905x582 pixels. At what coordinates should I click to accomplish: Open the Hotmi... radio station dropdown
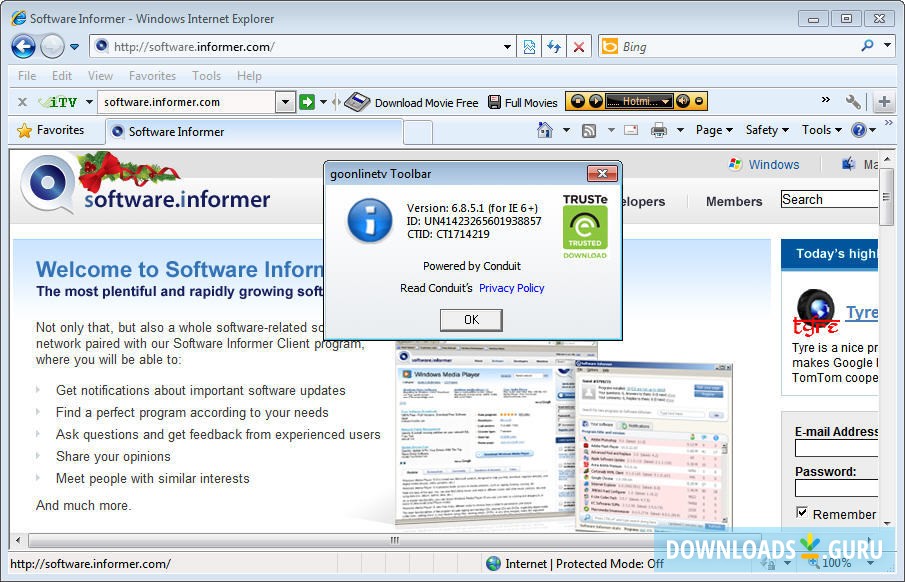coord(639,102)
